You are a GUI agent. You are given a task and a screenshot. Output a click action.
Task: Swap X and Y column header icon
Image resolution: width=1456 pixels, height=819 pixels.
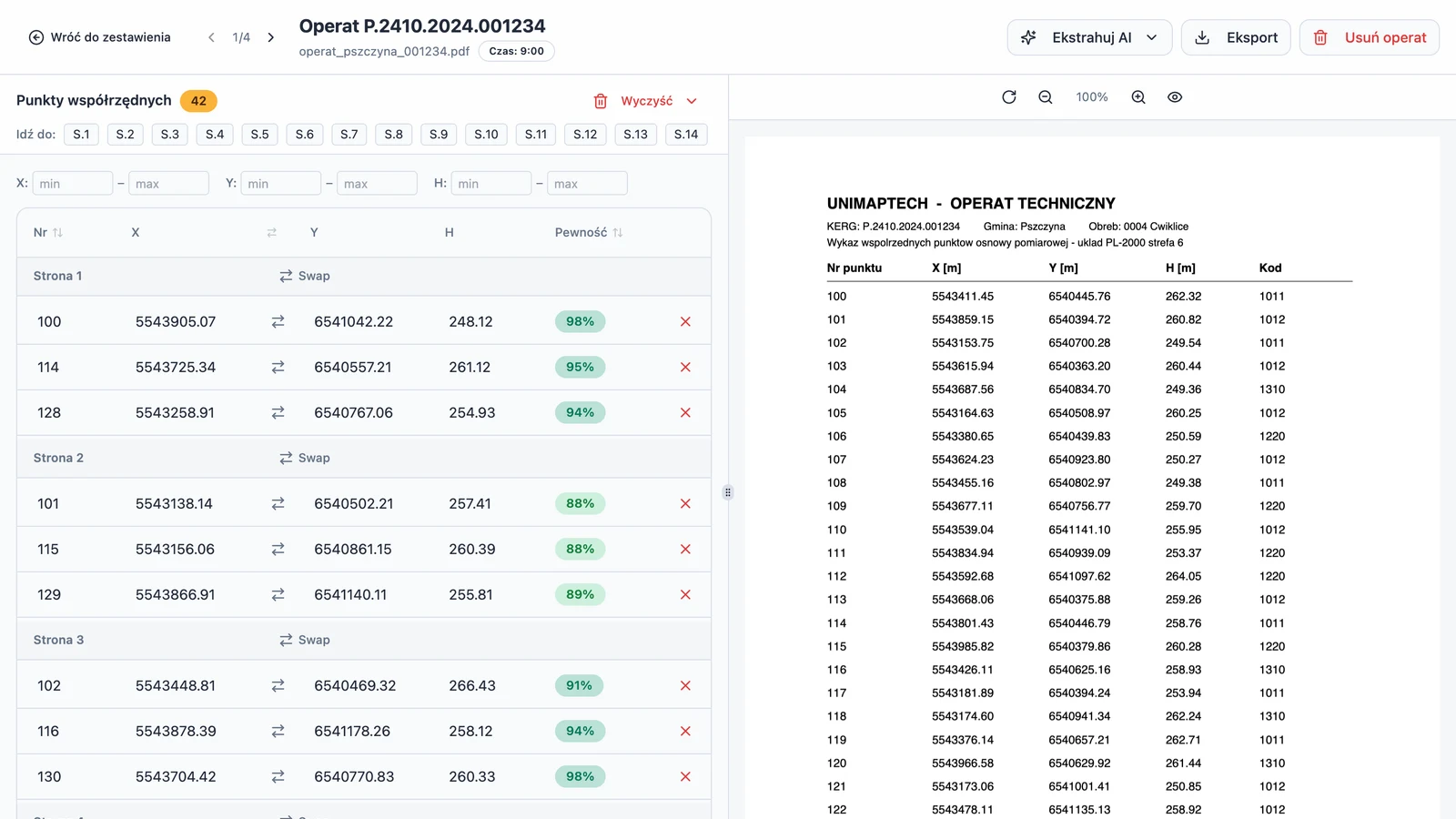tap(271, 233)
